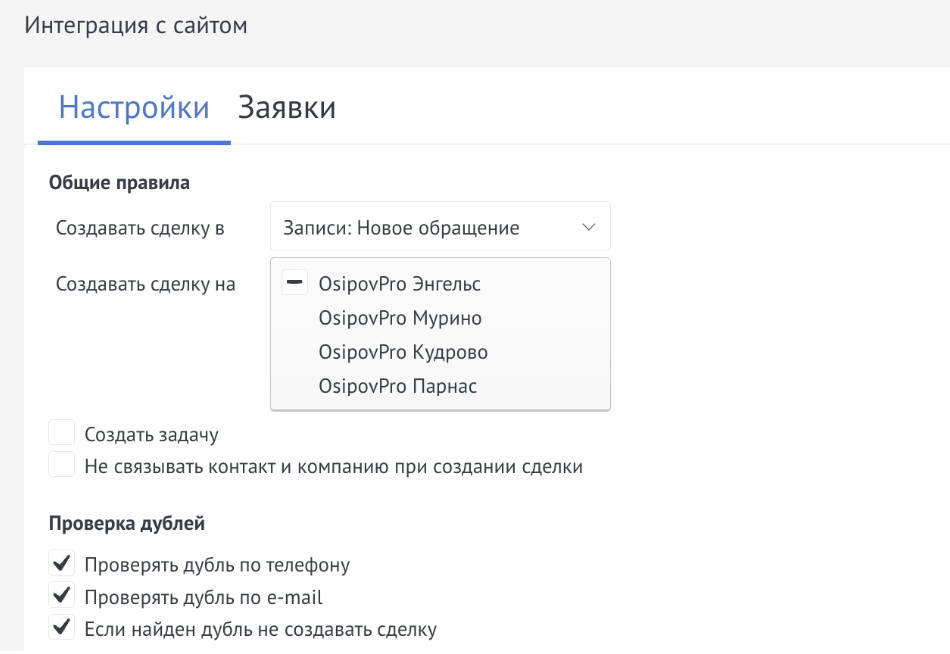Screen dimensions: 950x654
Task: Click the Проверять дубль по телефону label
Action: tap(217, 565)
